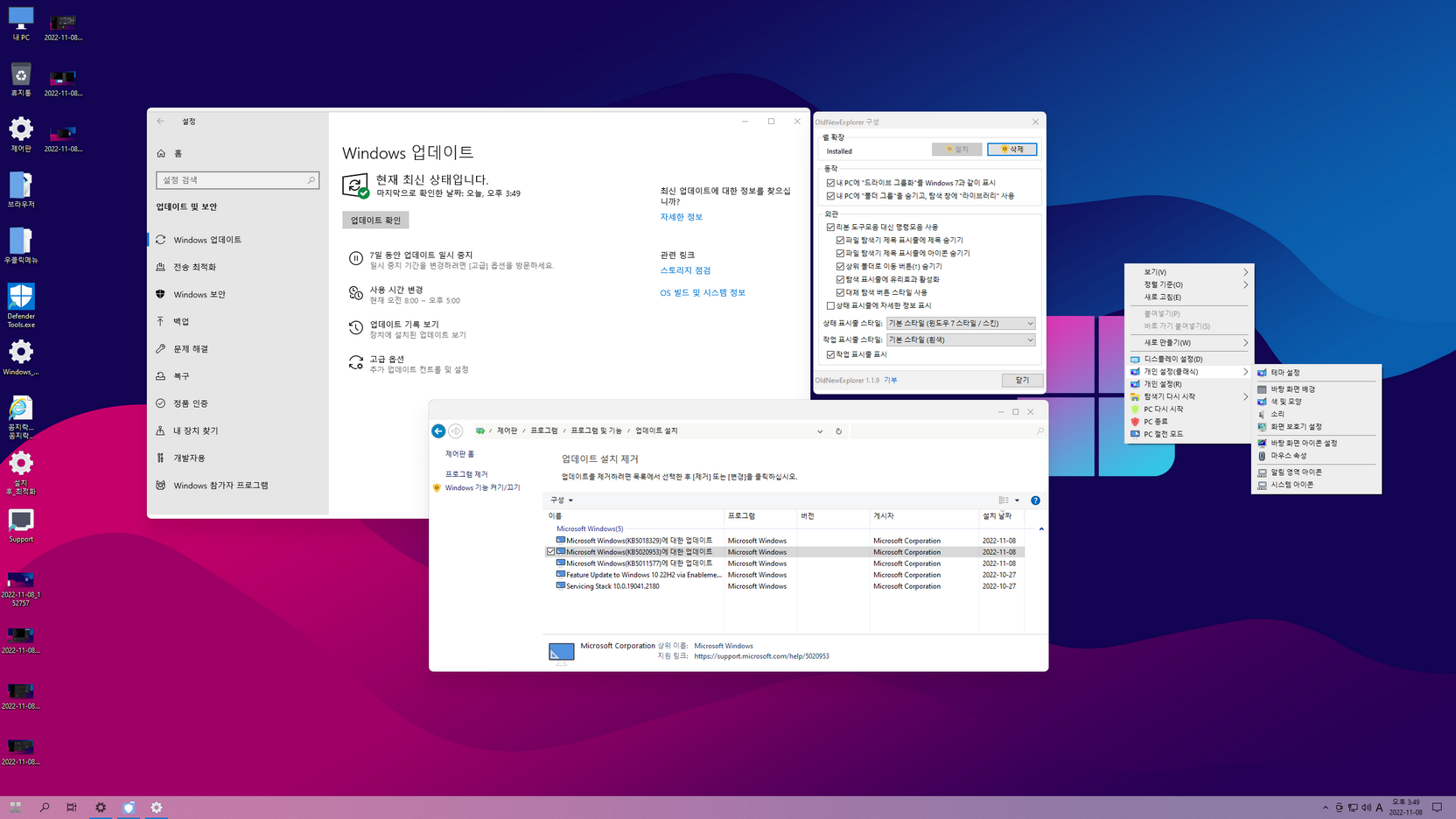Viewport: 1456px width, 819px height.
Task: Expand the 구성 dropdown in update list toolbar
Action: (x=562, y=500)
